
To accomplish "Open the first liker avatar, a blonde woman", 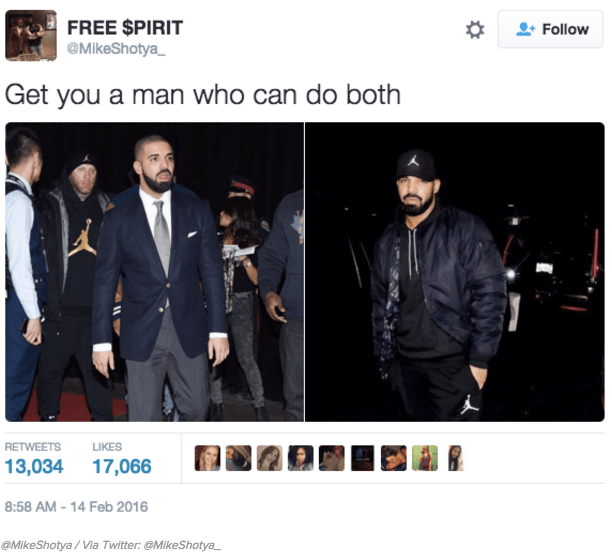I will click(207, 458).
